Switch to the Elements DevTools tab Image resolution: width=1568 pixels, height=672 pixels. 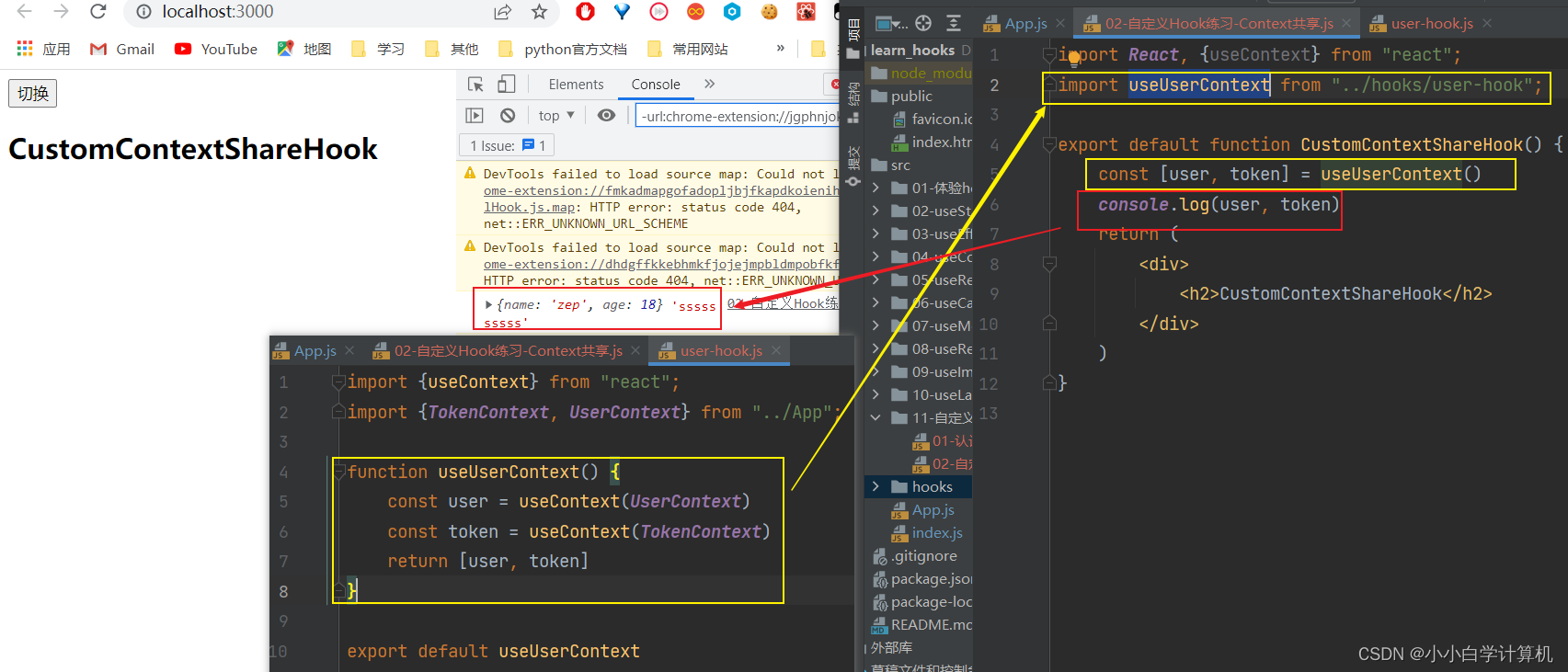pyautogui.click(x=576, y=85)
